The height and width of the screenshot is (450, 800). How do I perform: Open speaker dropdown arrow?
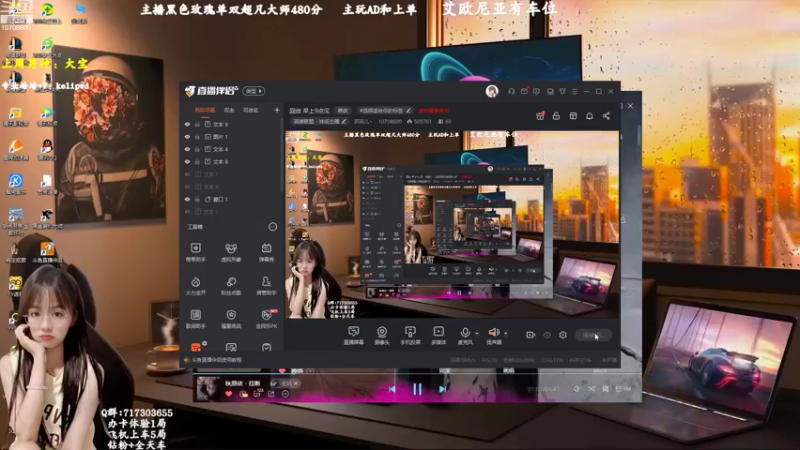point(506,333)
